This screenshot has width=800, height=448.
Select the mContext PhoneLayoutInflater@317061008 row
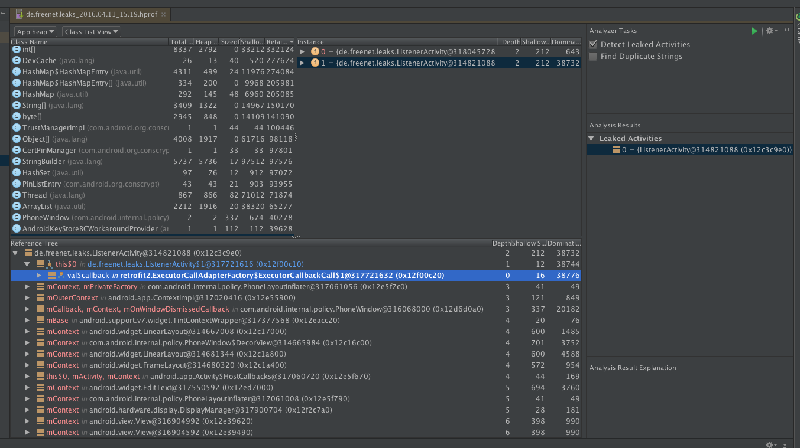295,399
